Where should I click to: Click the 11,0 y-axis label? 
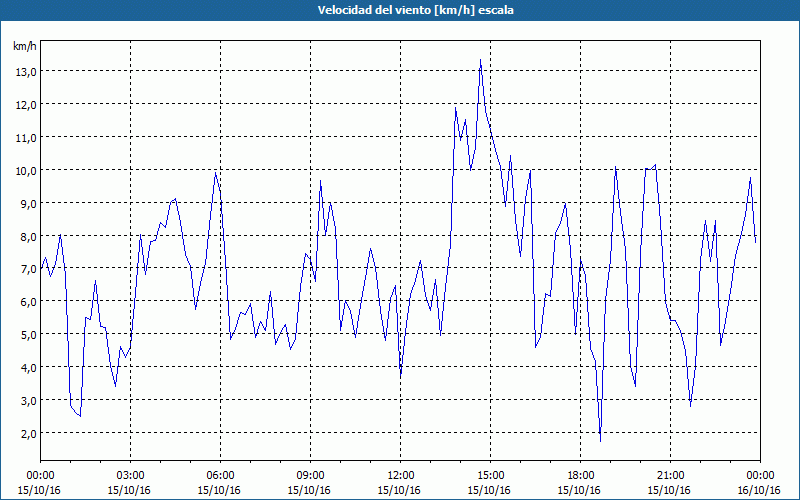[x=26, y=137]
